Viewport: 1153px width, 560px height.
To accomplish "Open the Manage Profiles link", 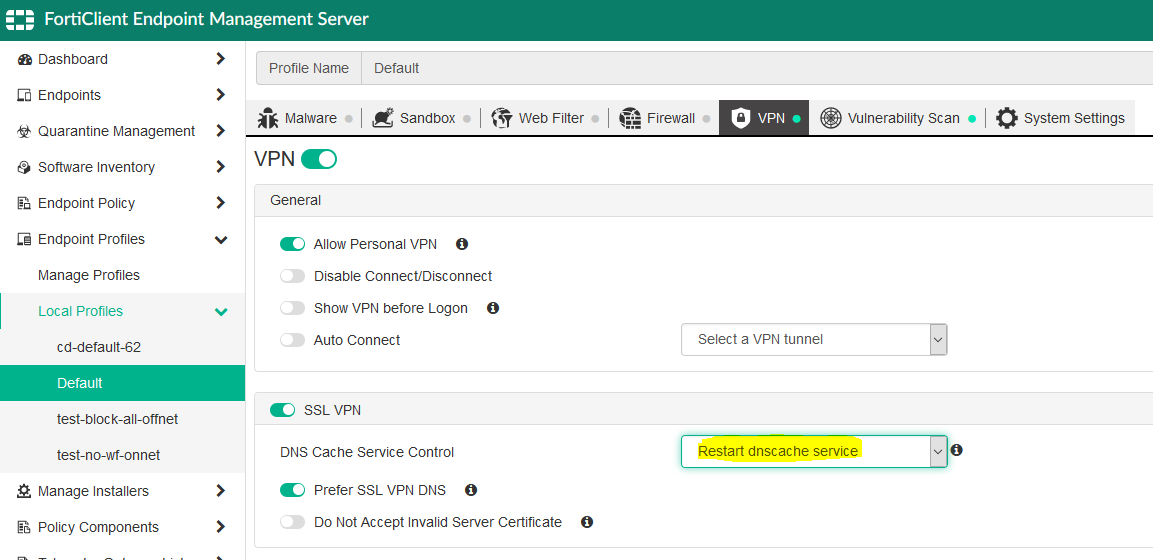I will tap(89, 275).
